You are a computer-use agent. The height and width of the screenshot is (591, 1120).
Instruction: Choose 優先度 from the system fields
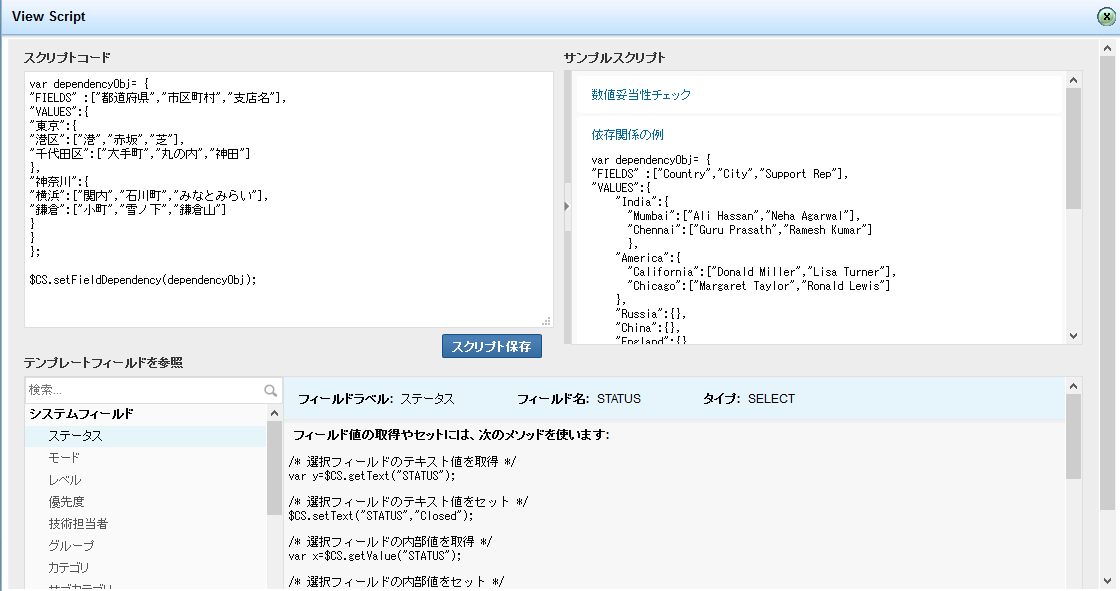[66, 502]
